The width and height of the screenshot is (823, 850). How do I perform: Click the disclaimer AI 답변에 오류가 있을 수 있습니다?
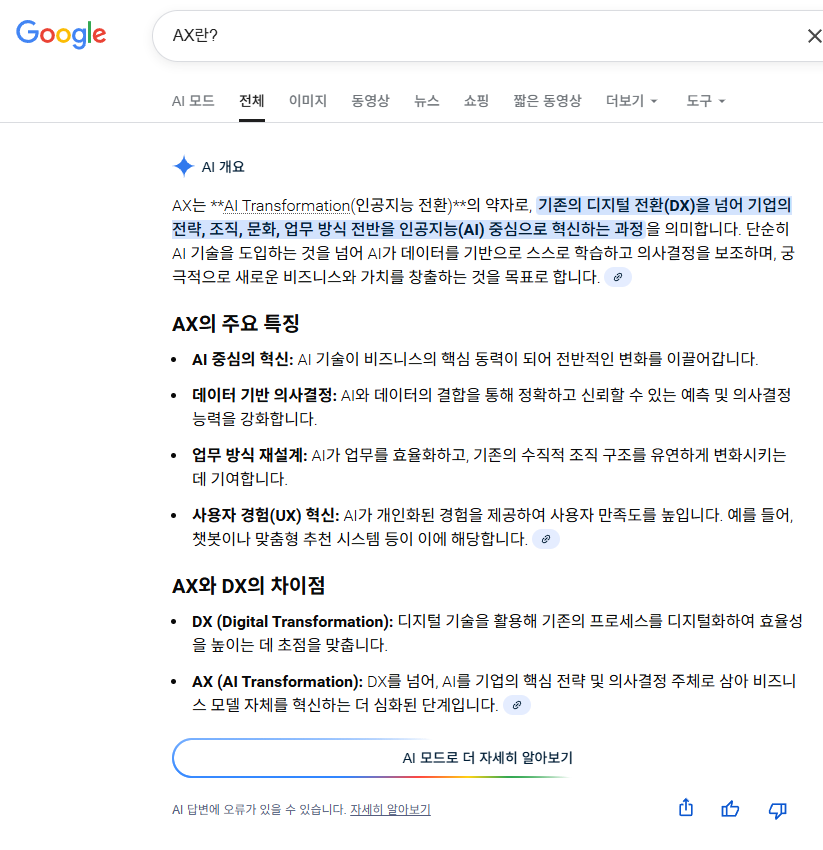pyautogui.click(x=259, y=809)
